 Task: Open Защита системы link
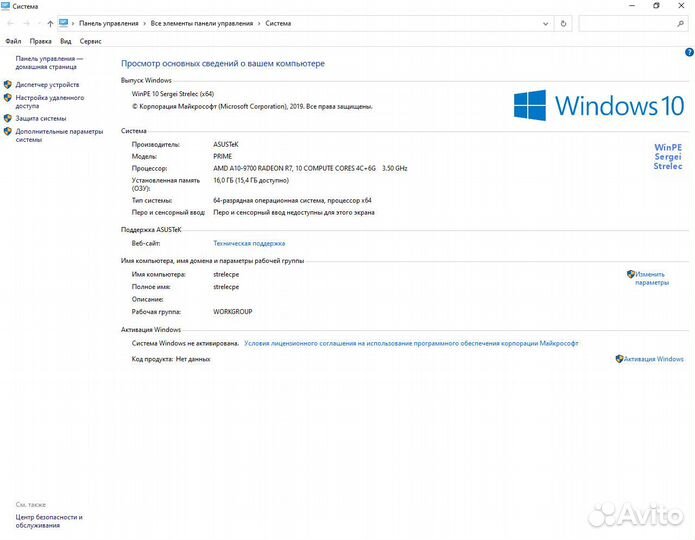click(x=41, y=118)
